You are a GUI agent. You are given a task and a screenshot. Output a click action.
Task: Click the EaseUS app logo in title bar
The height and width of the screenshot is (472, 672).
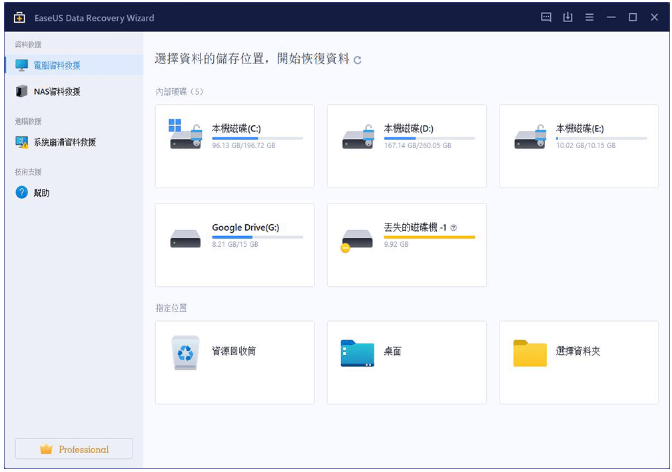[19, 18]
